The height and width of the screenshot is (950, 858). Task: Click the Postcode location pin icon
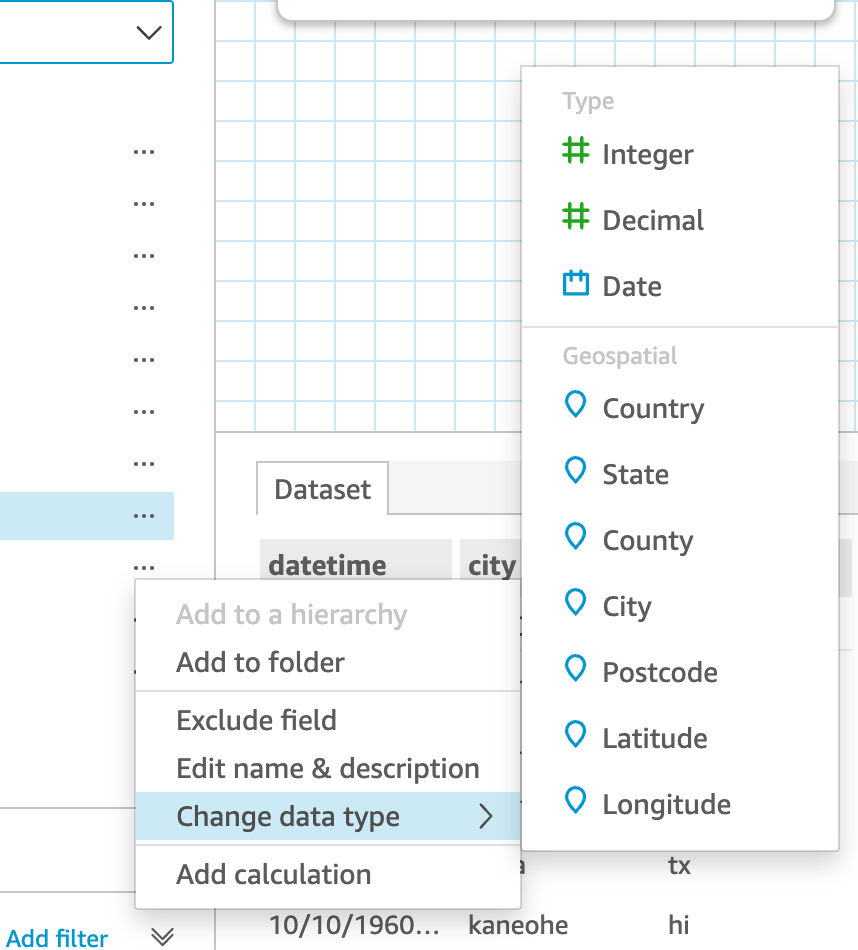575,669
